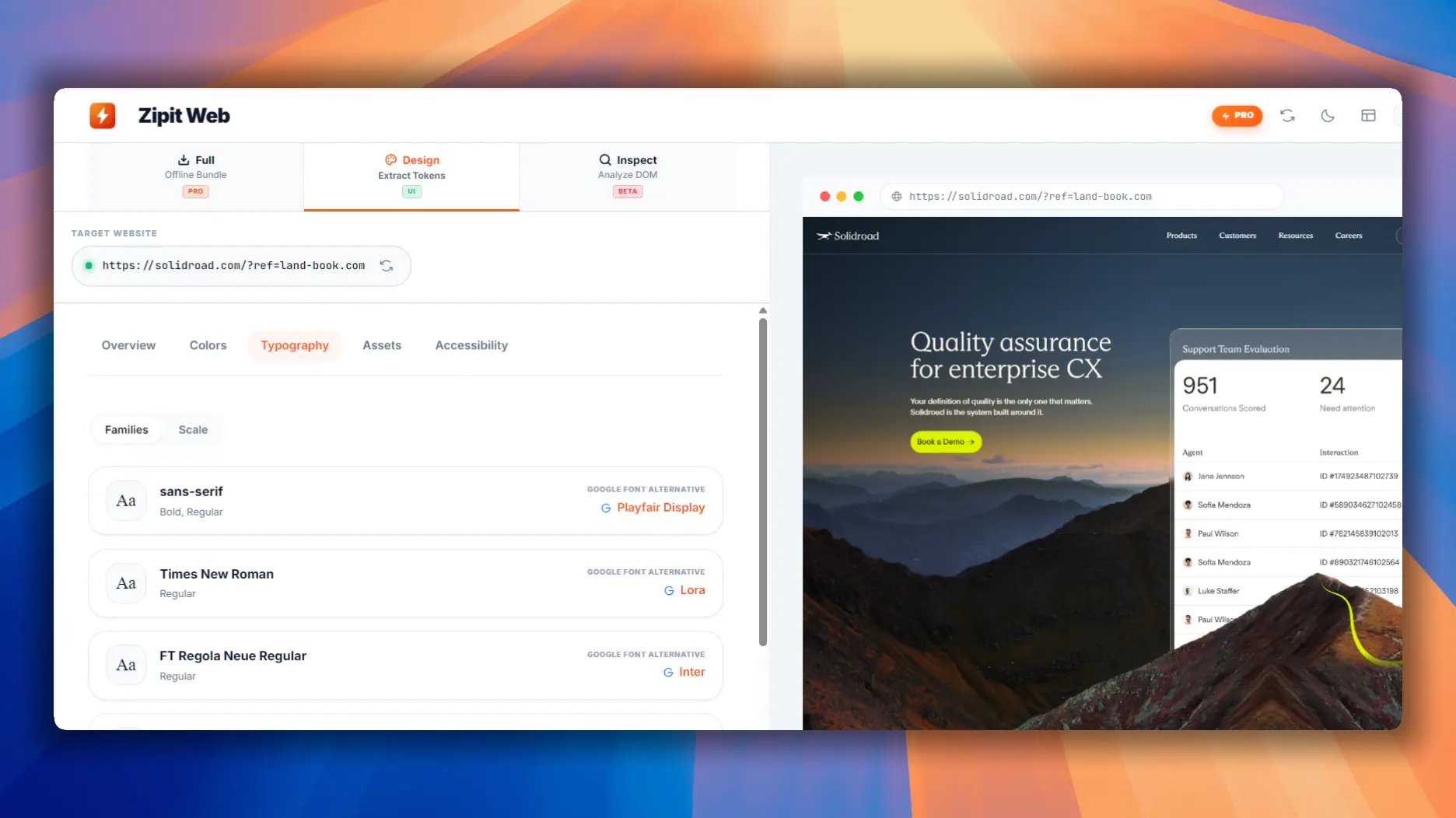
Task: Open the Careers link in preview site
Action: pyautogui.click(x=1349, y=236)
